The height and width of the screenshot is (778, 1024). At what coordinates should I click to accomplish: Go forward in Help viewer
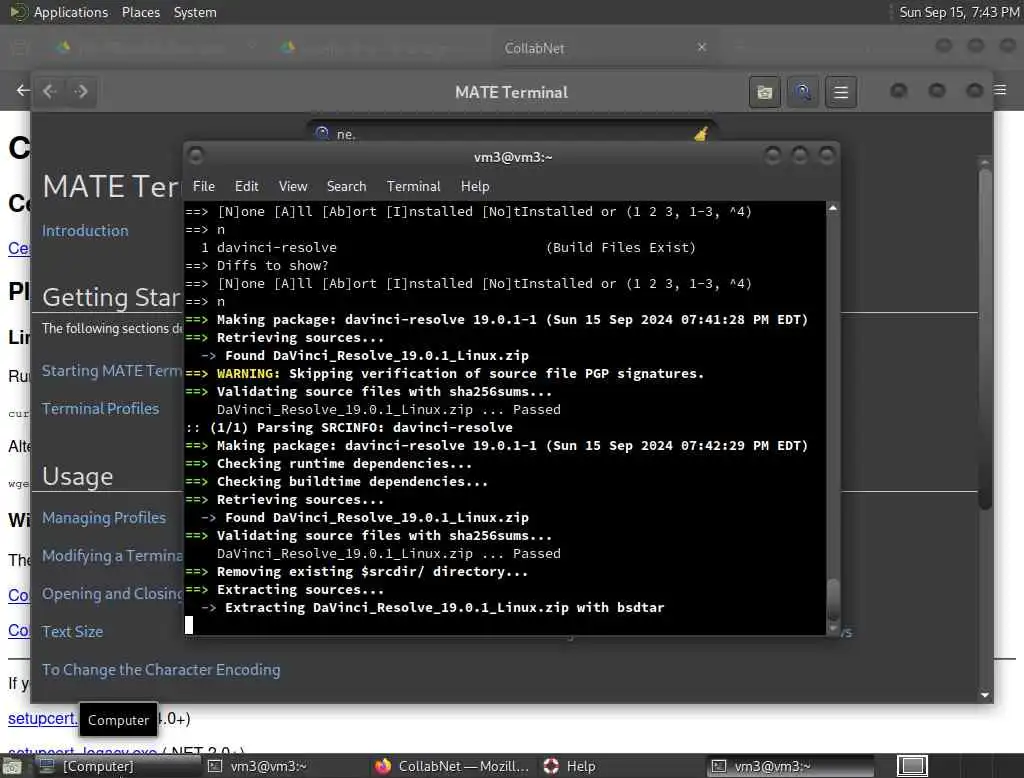pyautogui.click(x=81, y=91)
